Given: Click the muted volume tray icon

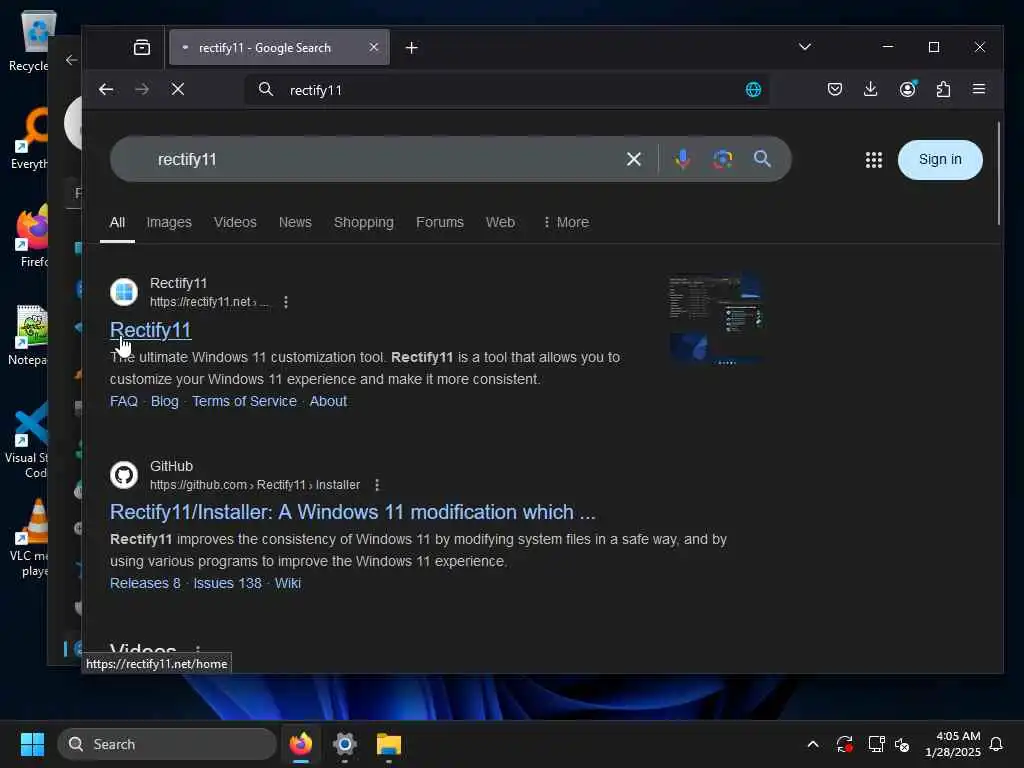Looking at the screenshot, I should click(x=902, y=744).
